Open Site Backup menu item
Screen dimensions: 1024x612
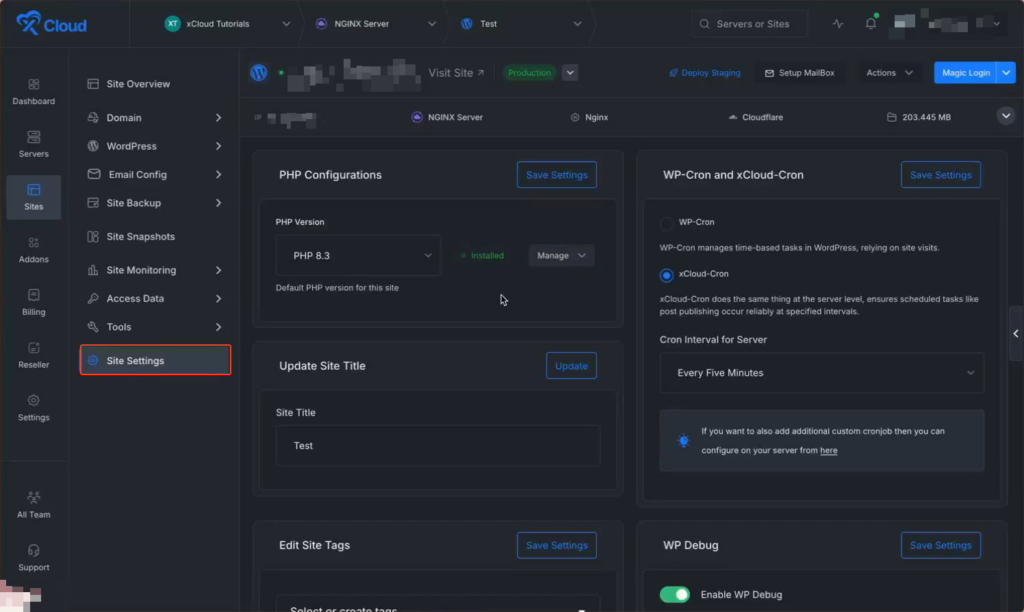[155, 202]
